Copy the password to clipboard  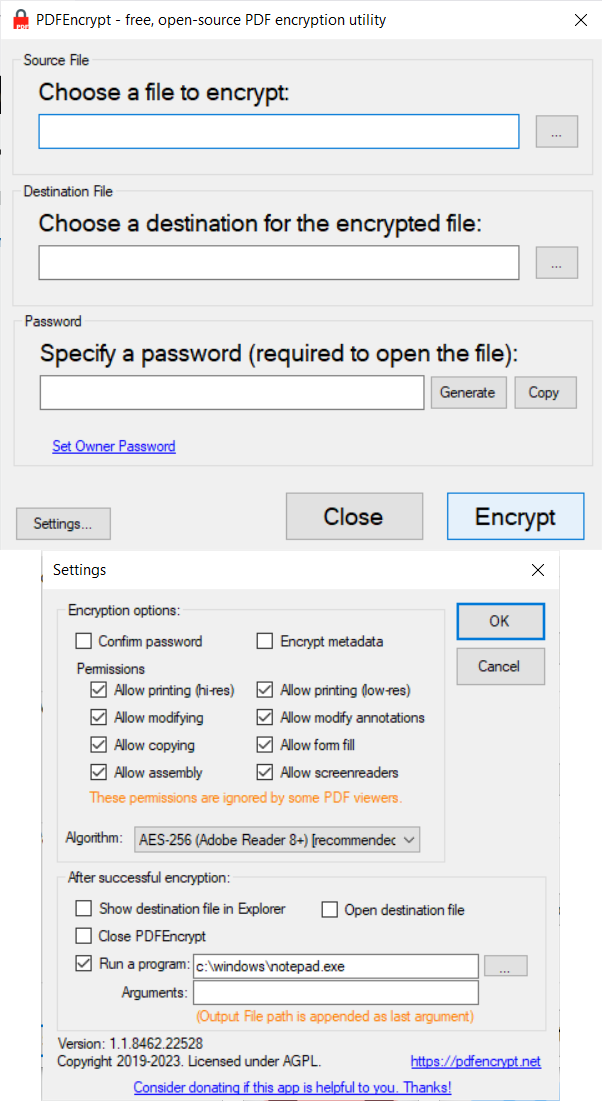pyautogui.click(x=545, y=392)
